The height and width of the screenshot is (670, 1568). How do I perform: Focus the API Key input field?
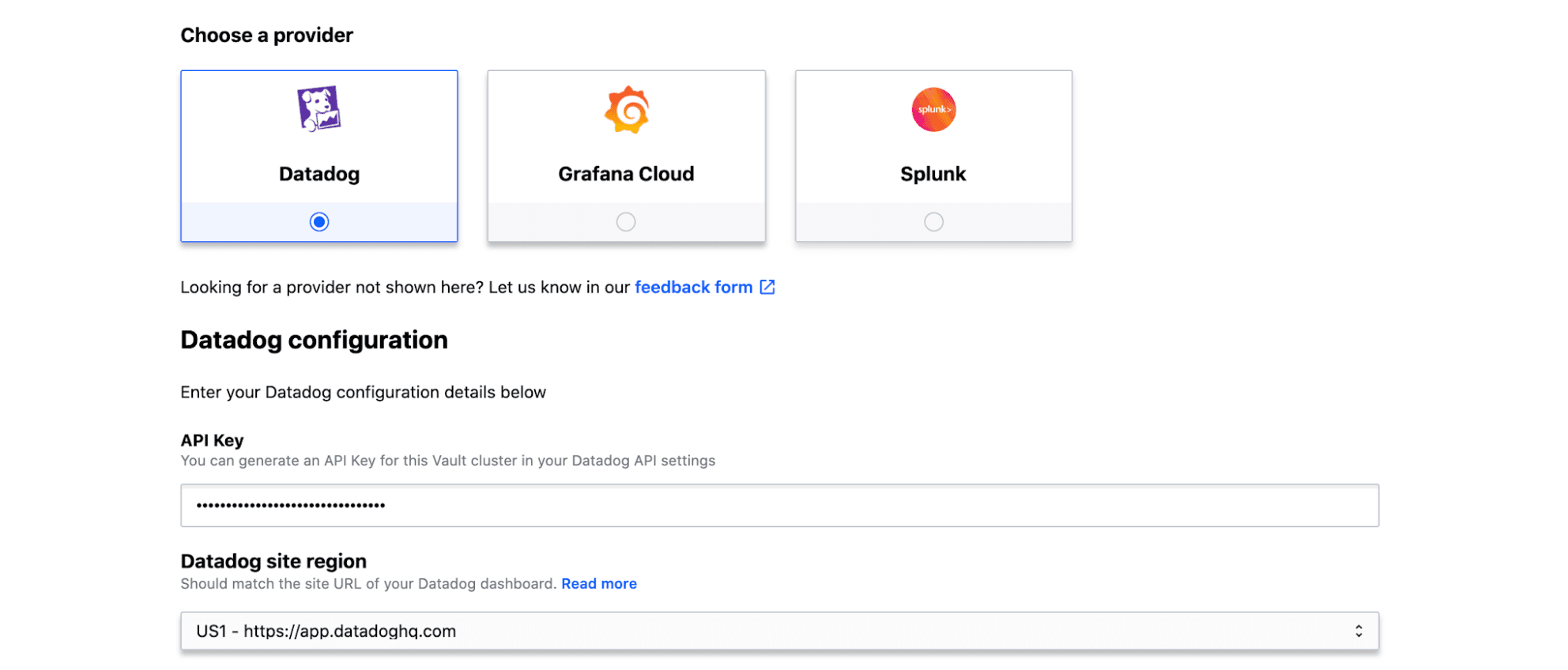[x=778, y=506]
